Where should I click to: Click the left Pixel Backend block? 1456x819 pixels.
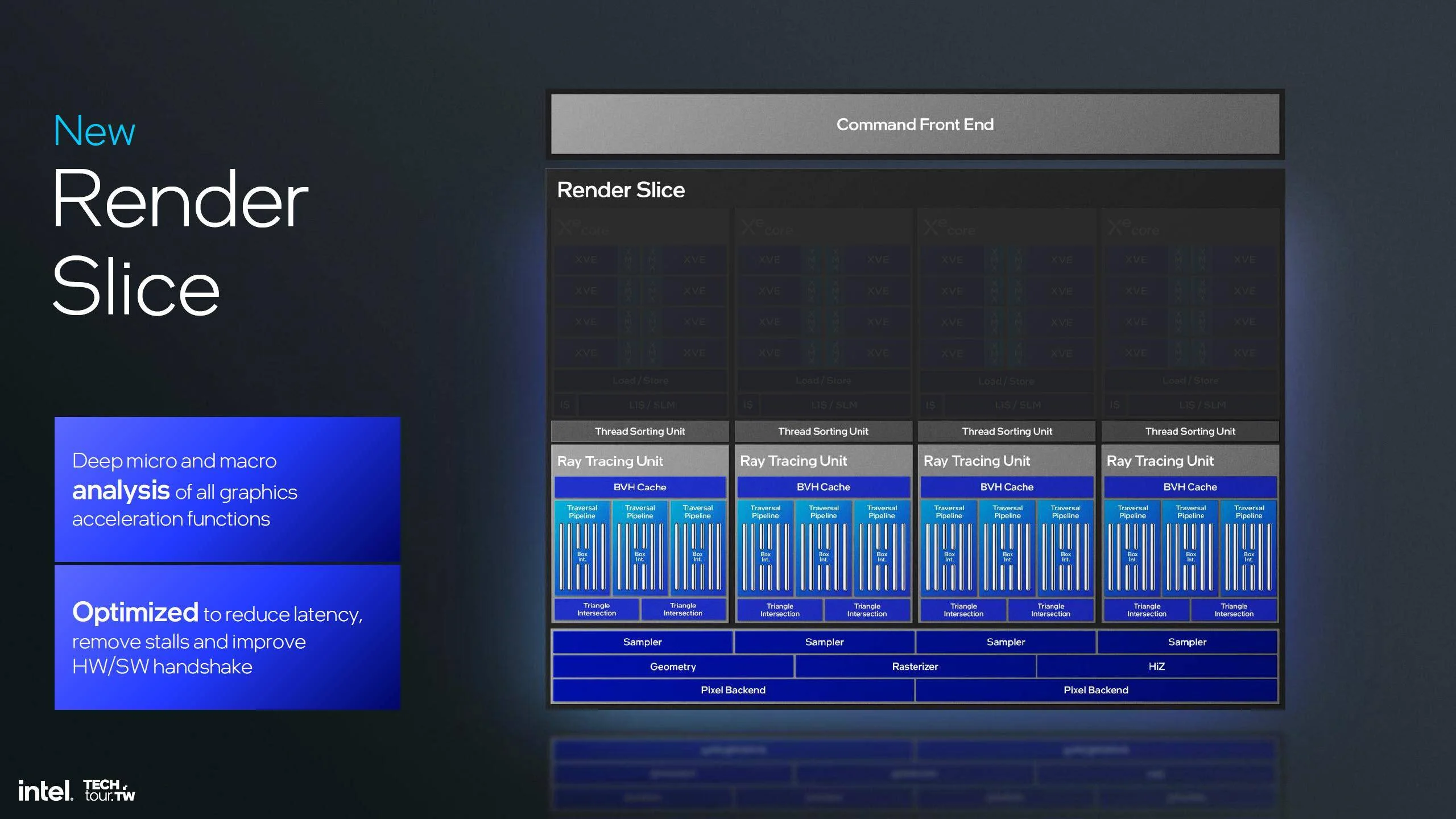(x=733, y=690)
